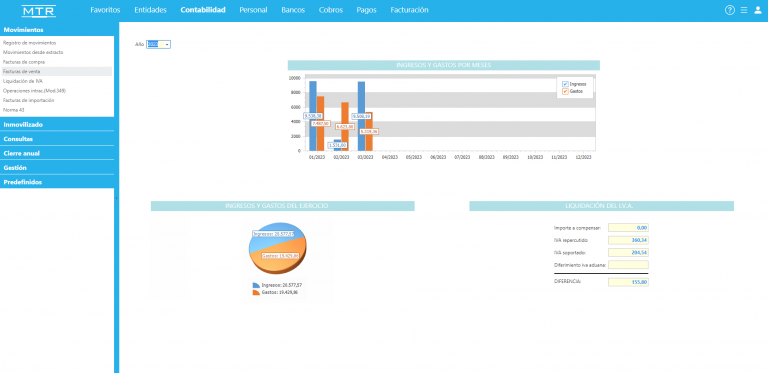
Task: Open the Bancos menu
Action: [x=293, y=10]
